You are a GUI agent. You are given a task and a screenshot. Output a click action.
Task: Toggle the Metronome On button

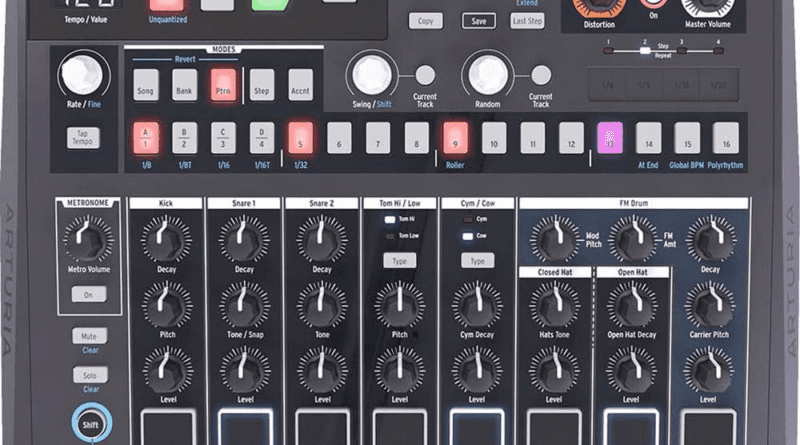87,295
